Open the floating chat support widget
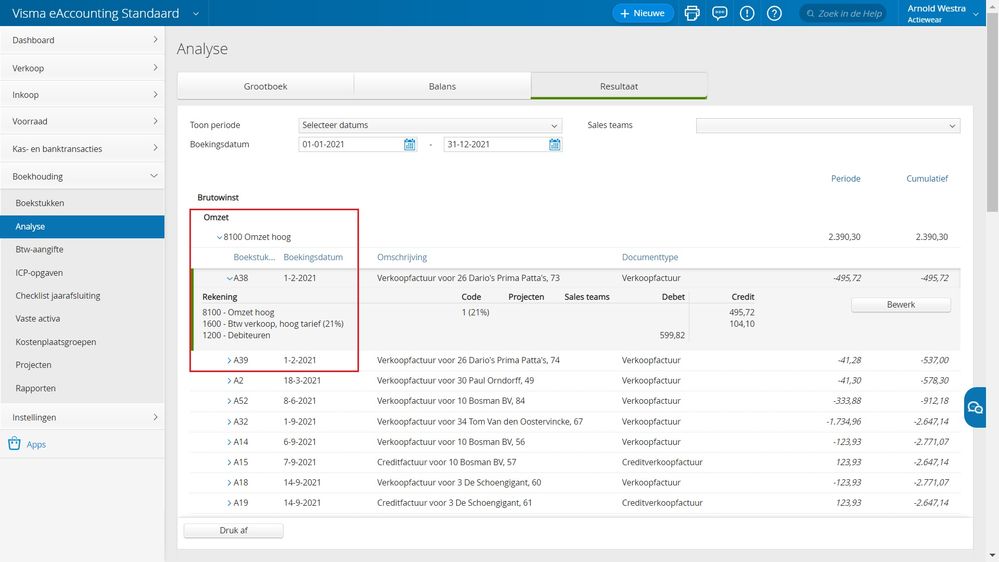The height and width of the screenshot is (562, 999). (975, 407)
